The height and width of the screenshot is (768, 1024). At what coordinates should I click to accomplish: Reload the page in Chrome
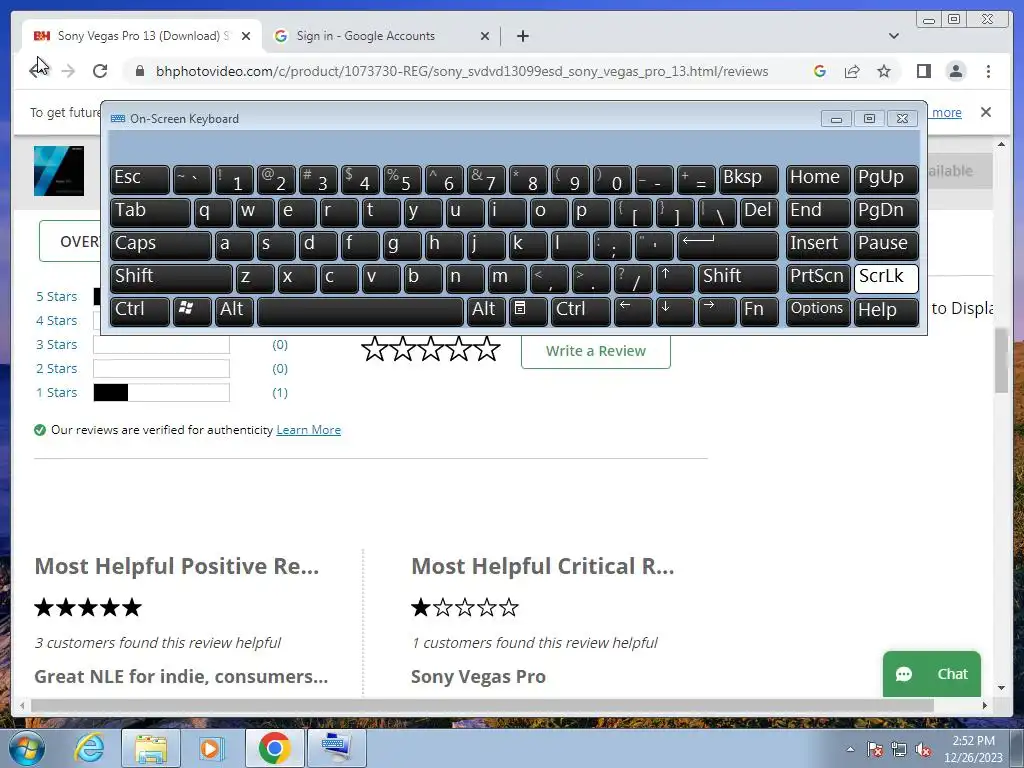(100, 71)
